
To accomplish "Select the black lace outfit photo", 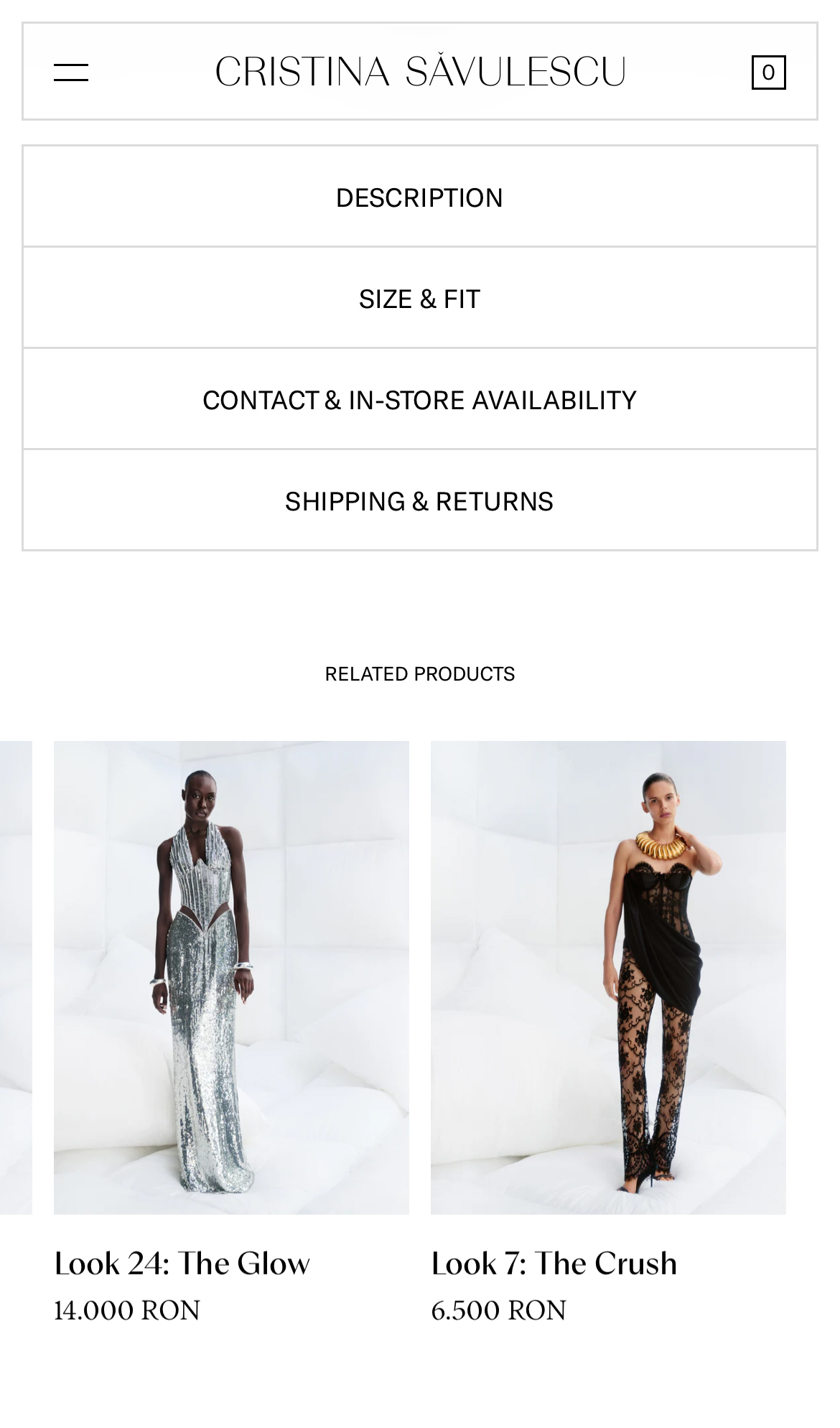I will coord(608,977).
